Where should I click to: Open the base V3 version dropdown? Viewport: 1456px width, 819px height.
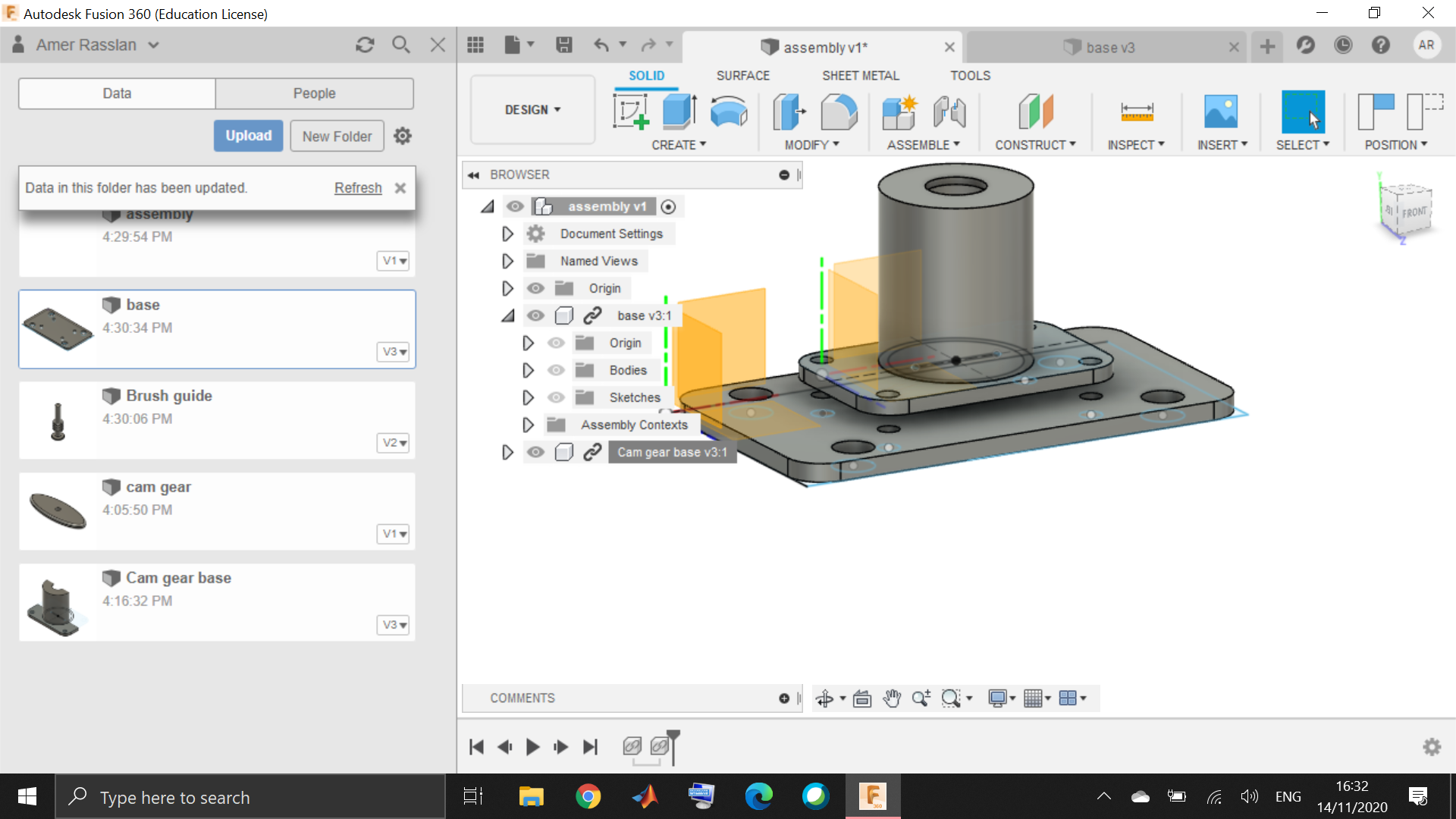pos(394,352)
